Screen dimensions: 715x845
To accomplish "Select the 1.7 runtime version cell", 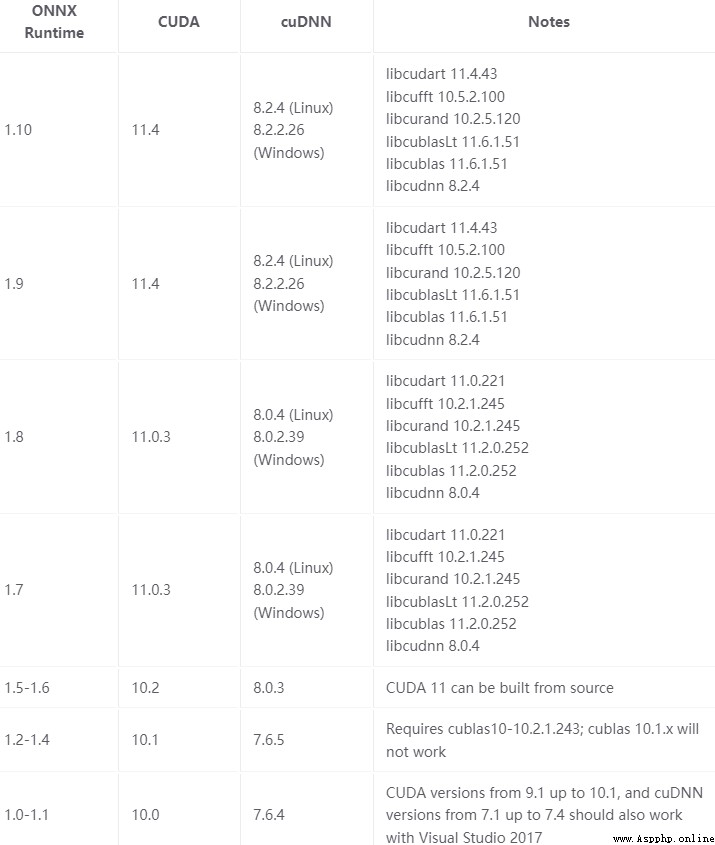I will pyautogui.click(x=14, y=590).
